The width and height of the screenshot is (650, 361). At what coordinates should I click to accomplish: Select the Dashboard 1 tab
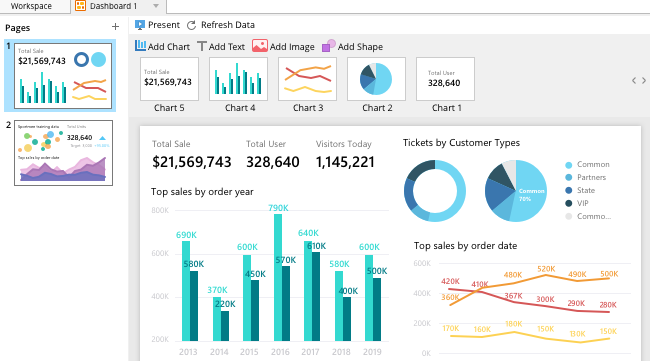113,6
